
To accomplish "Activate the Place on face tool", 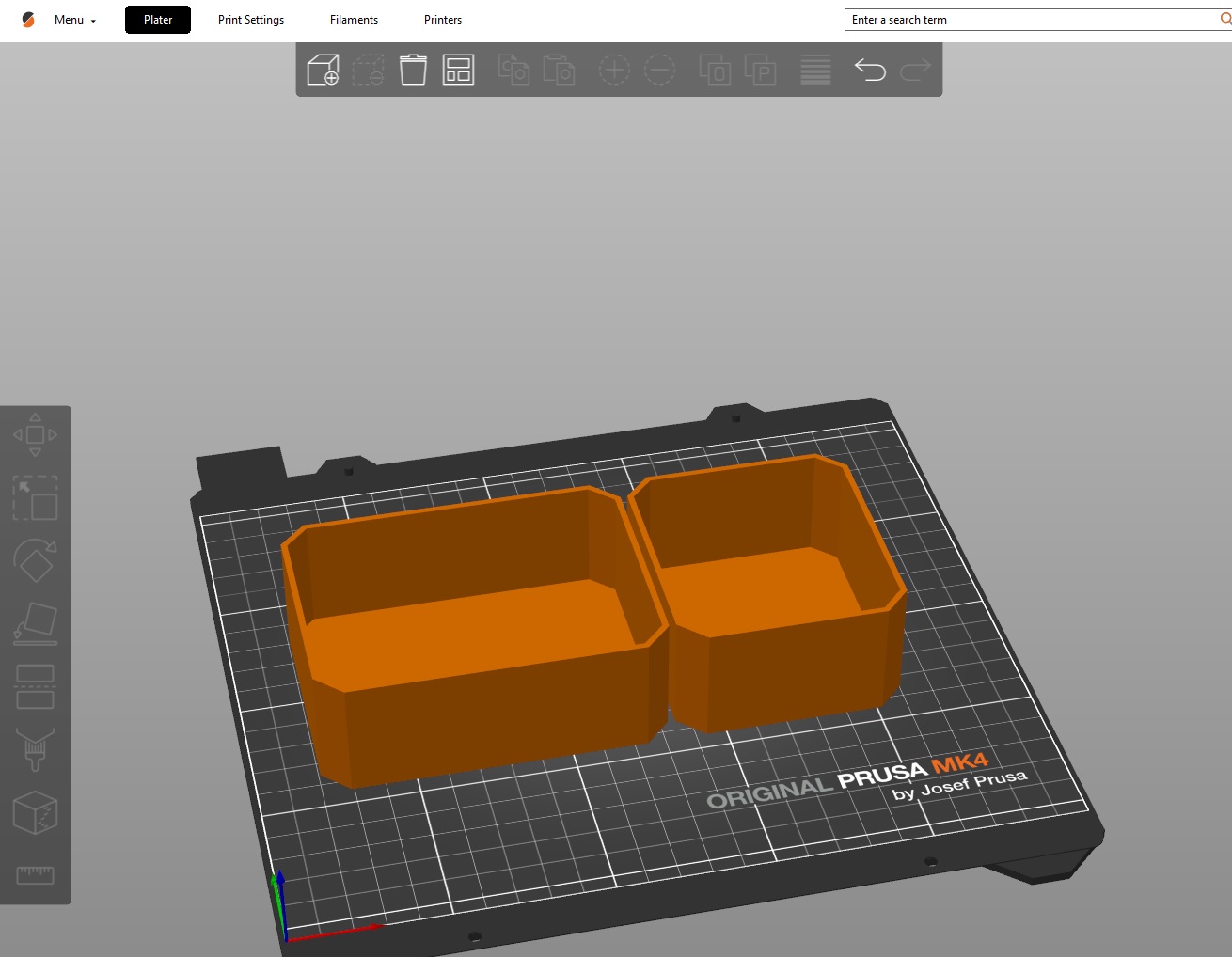I will (x=35, y=623).
